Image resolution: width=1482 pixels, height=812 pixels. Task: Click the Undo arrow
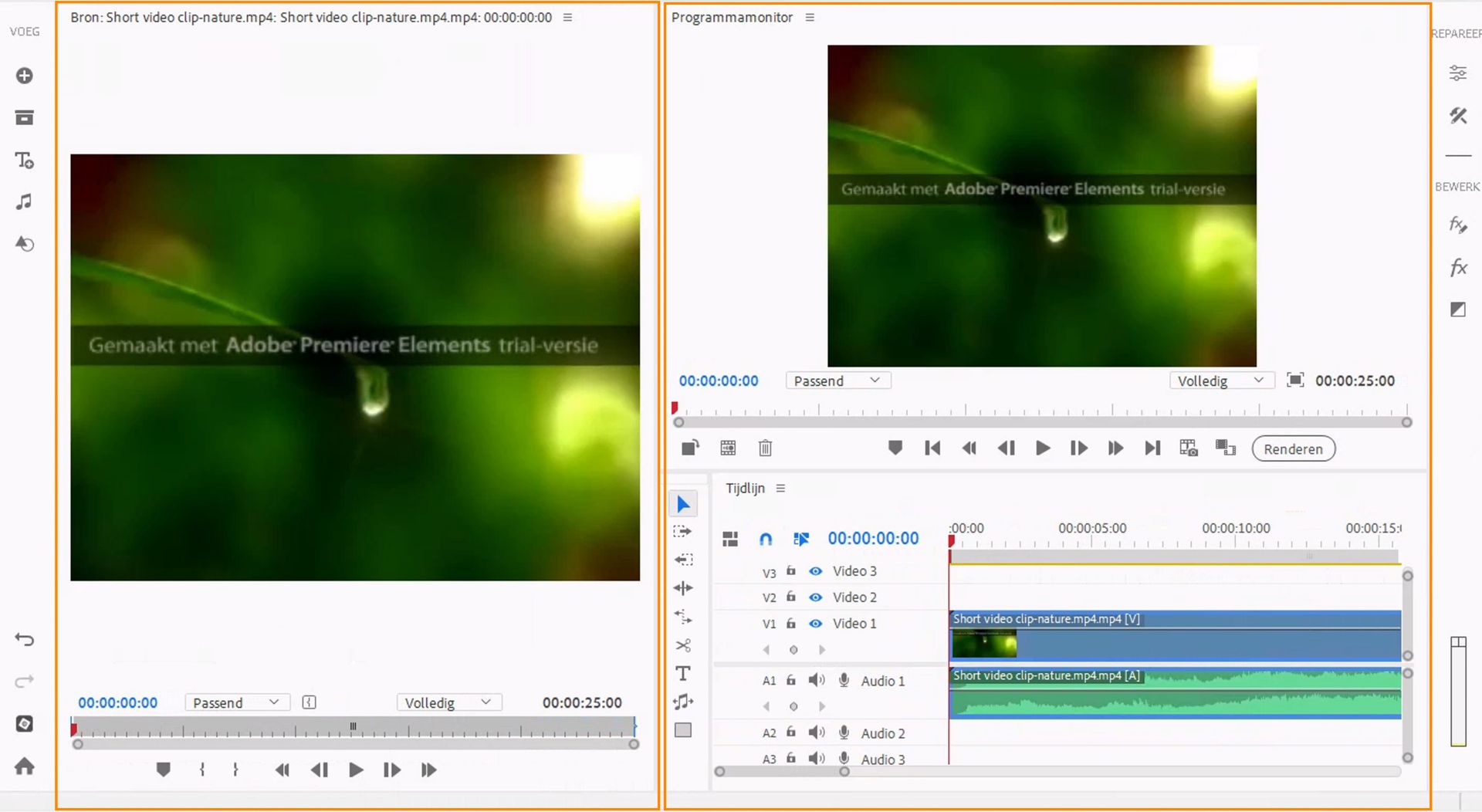coord(25,640)
